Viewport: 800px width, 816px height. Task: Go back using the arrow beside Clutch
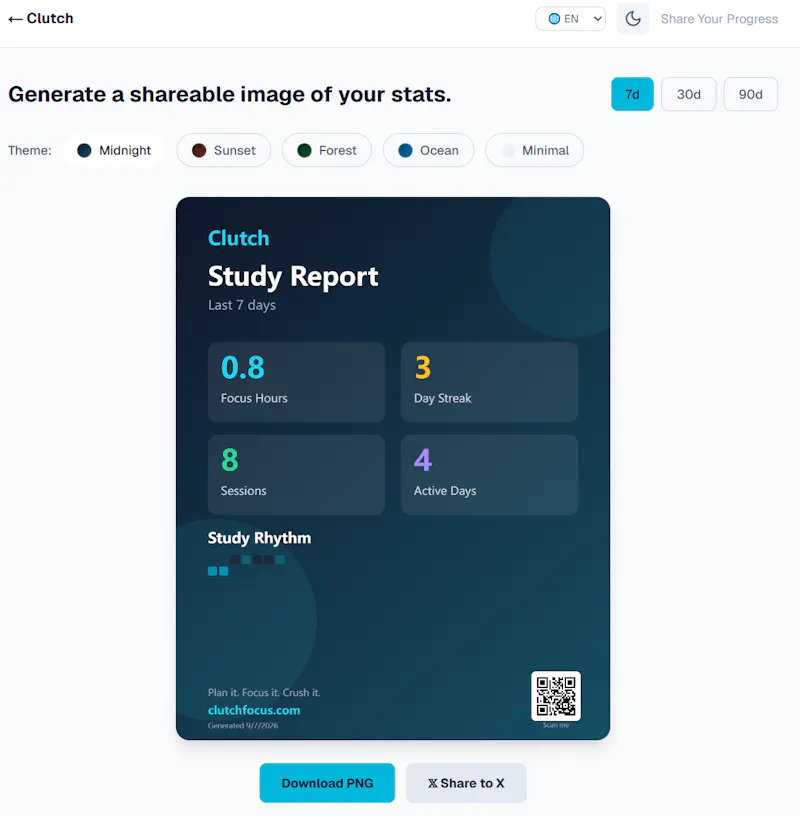(15, 19)
